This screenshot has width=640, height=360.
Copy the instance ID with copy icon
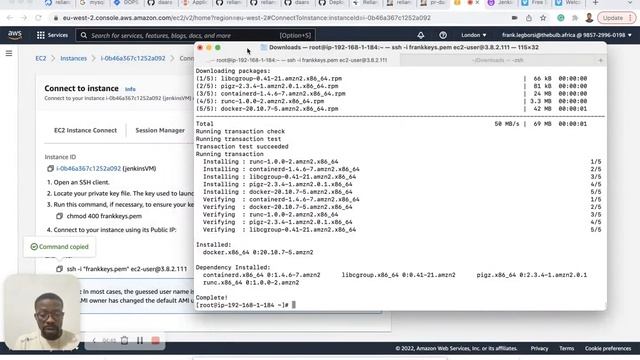coord(50,169)
